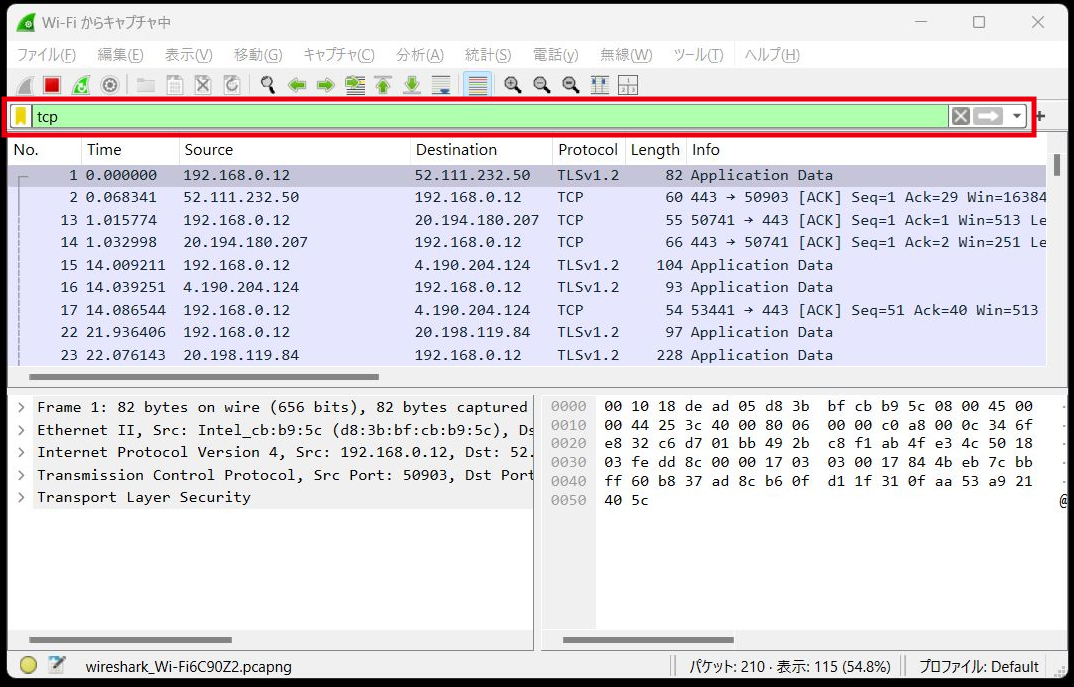Open the display filter history dropdown
Image resolution: width=1074 pixels, height=687 pixels.
pyautogui.click(x=1017, y=117)
